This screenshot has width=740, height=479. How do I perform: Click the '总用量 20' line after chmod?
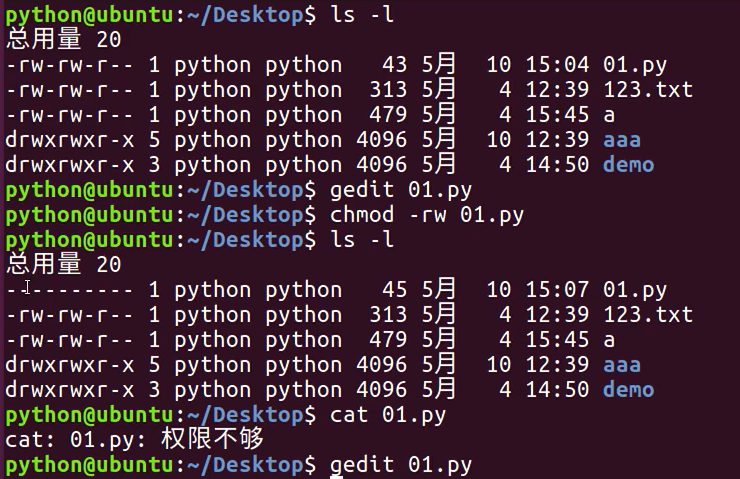(64, 264)
